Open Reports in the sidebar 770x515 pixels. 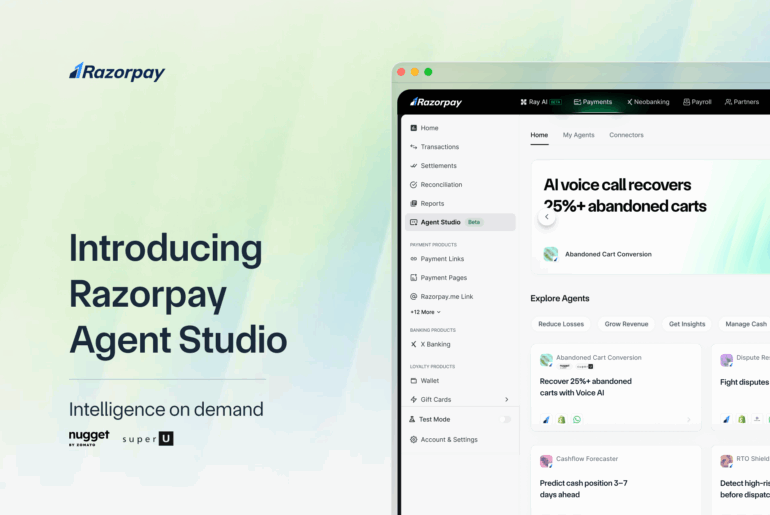click(x=427, y=204)
